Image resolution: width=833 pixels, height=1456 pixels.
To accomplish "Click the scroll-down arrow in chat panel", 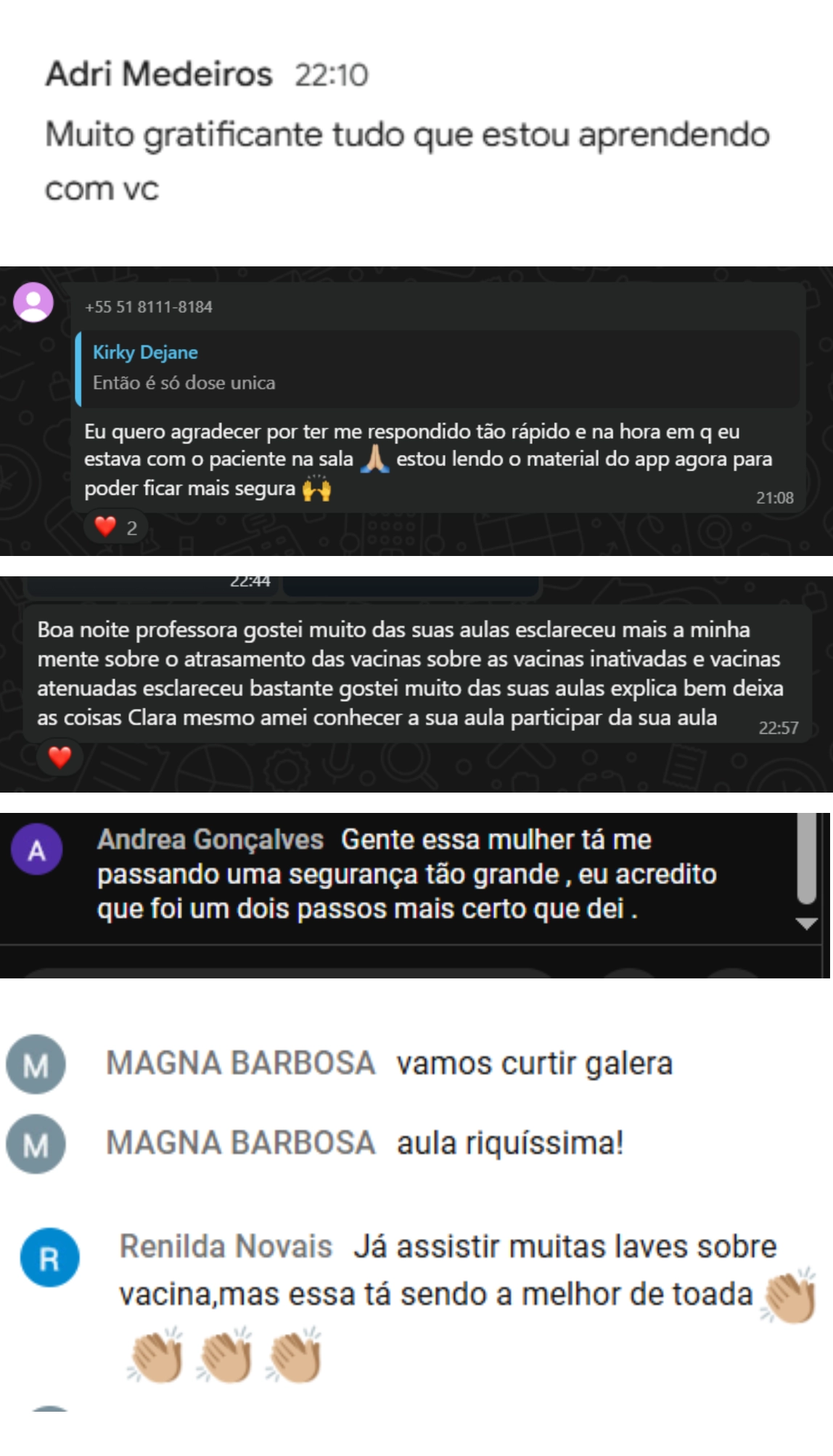I will (x=807, y=924).
